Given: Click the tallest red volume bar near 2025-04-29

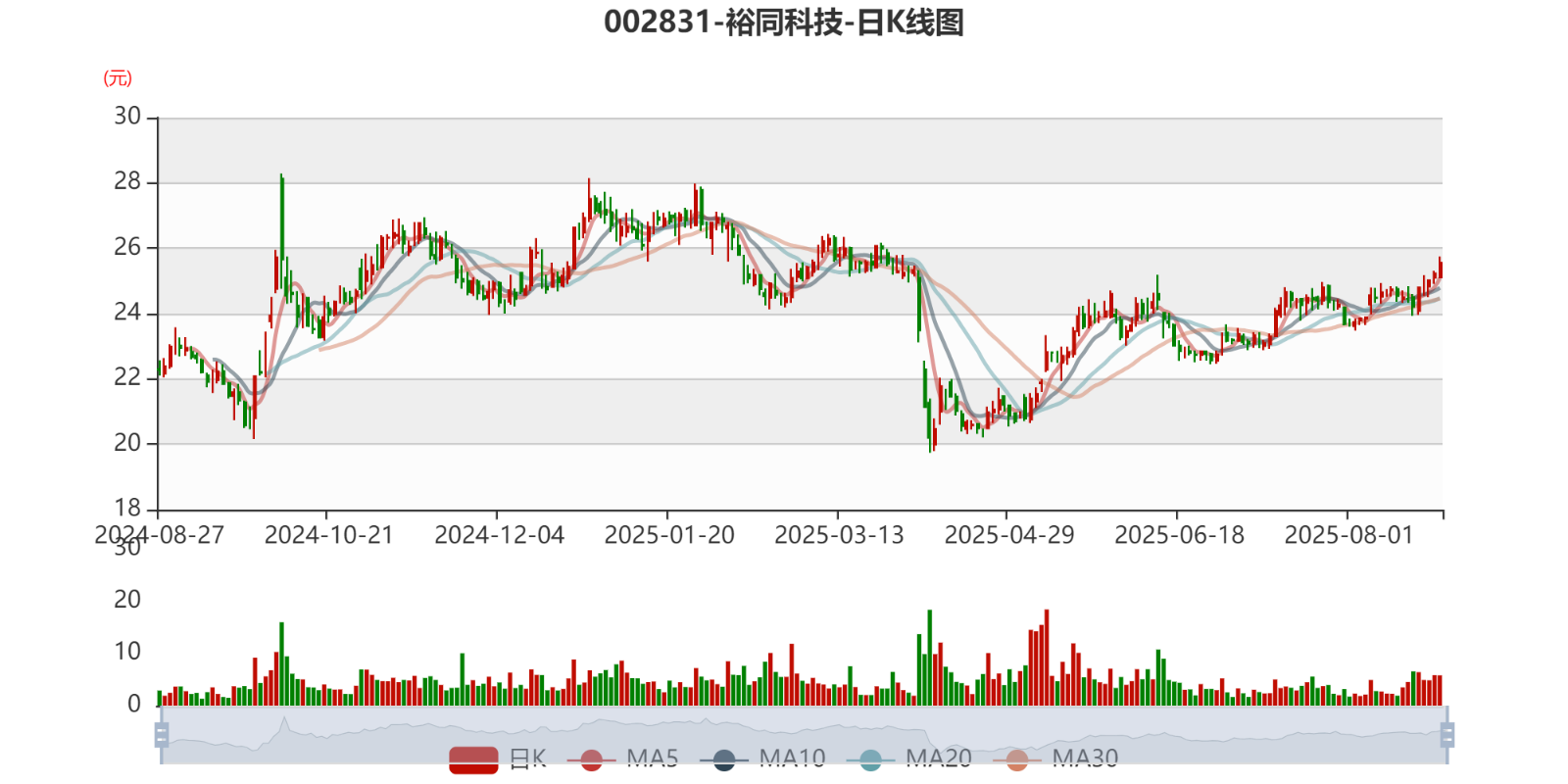Looking at the screenshot, I should pyautogui.click(x=1047, y=658).
